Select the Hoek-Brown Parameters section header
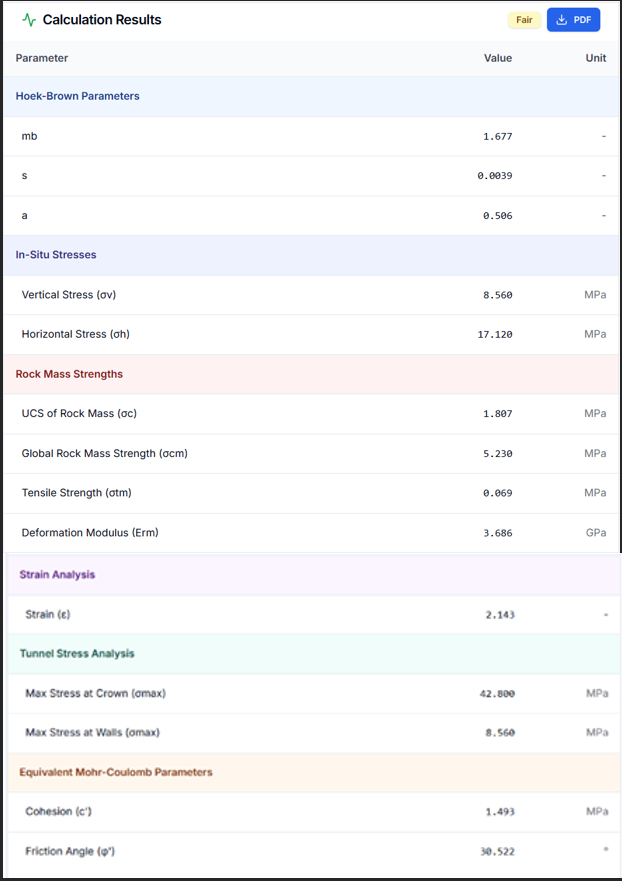The image size is (622, 881). [311, 96]
